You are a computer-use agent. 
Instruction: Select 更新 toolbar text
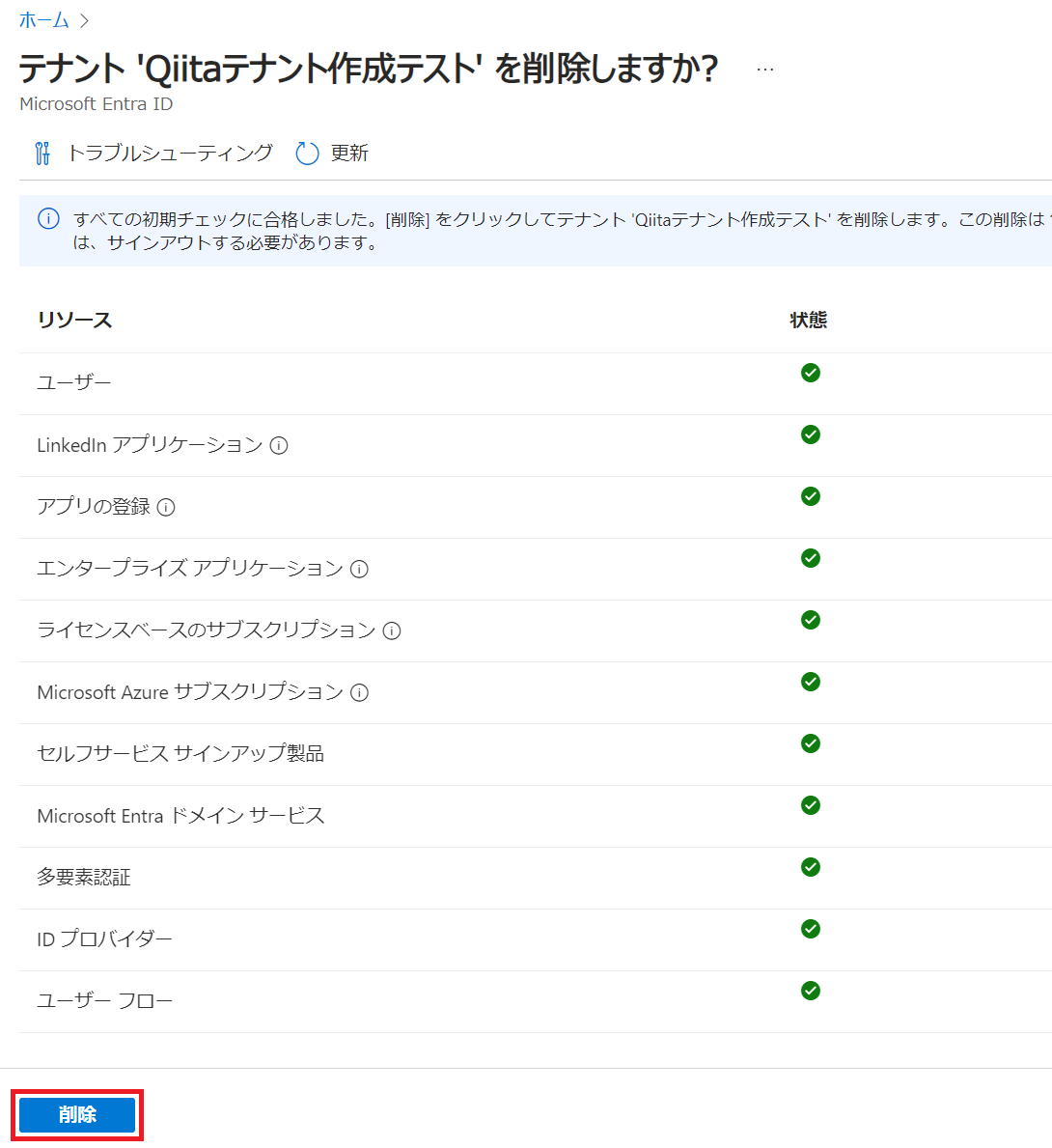pos(349,153)
